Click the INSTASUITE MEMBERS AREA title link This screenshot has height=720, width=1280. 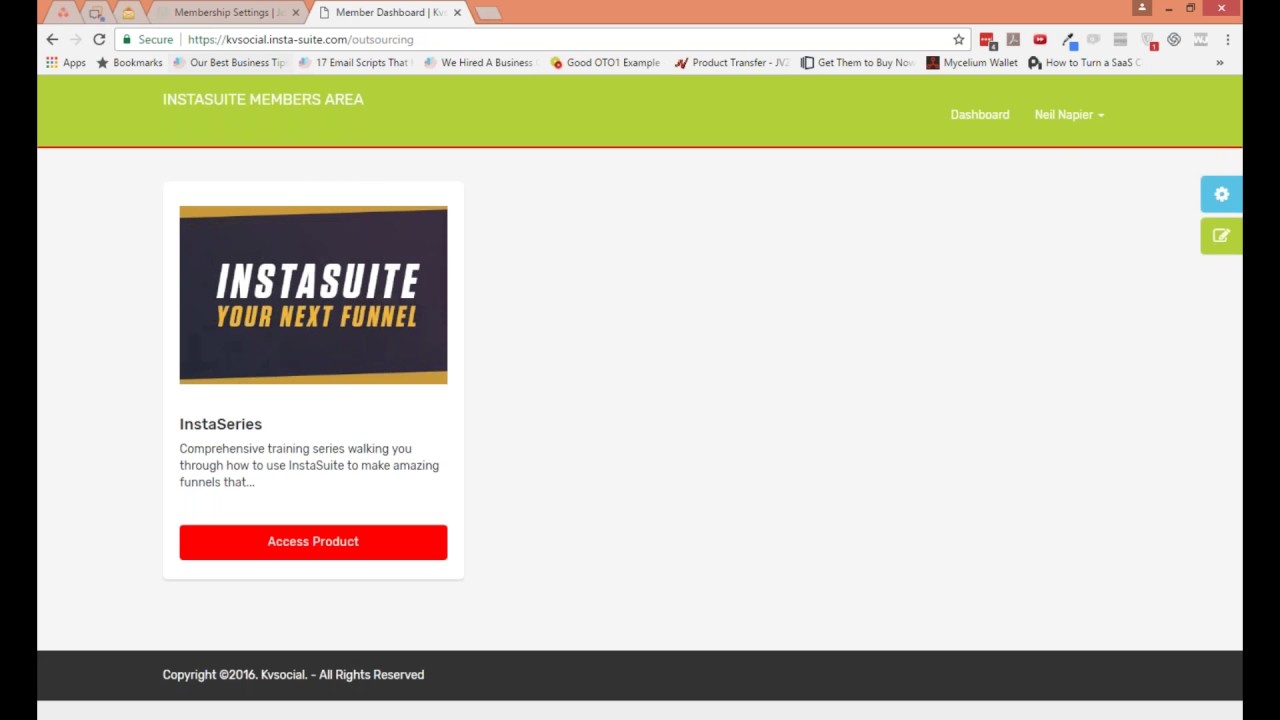pos(263,99)
